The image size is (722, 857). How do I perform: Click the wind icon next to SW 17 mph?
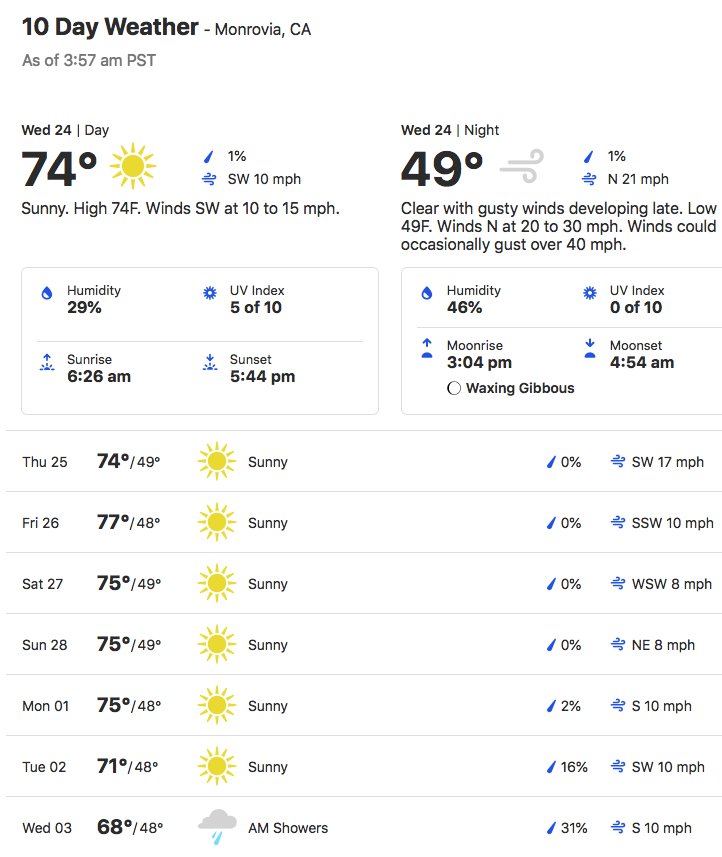tap(618, 462)
